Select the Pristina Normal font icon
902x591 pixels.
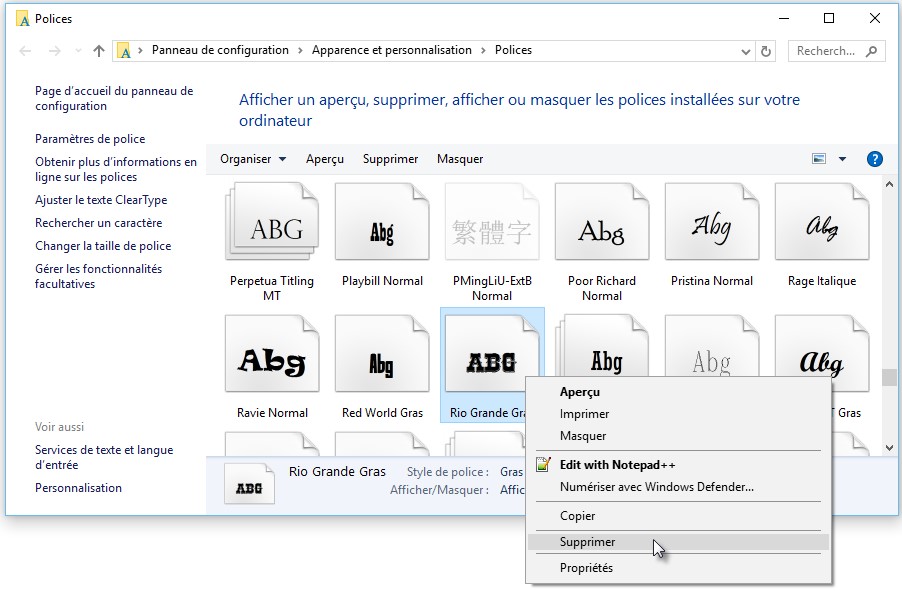(712, 232)
